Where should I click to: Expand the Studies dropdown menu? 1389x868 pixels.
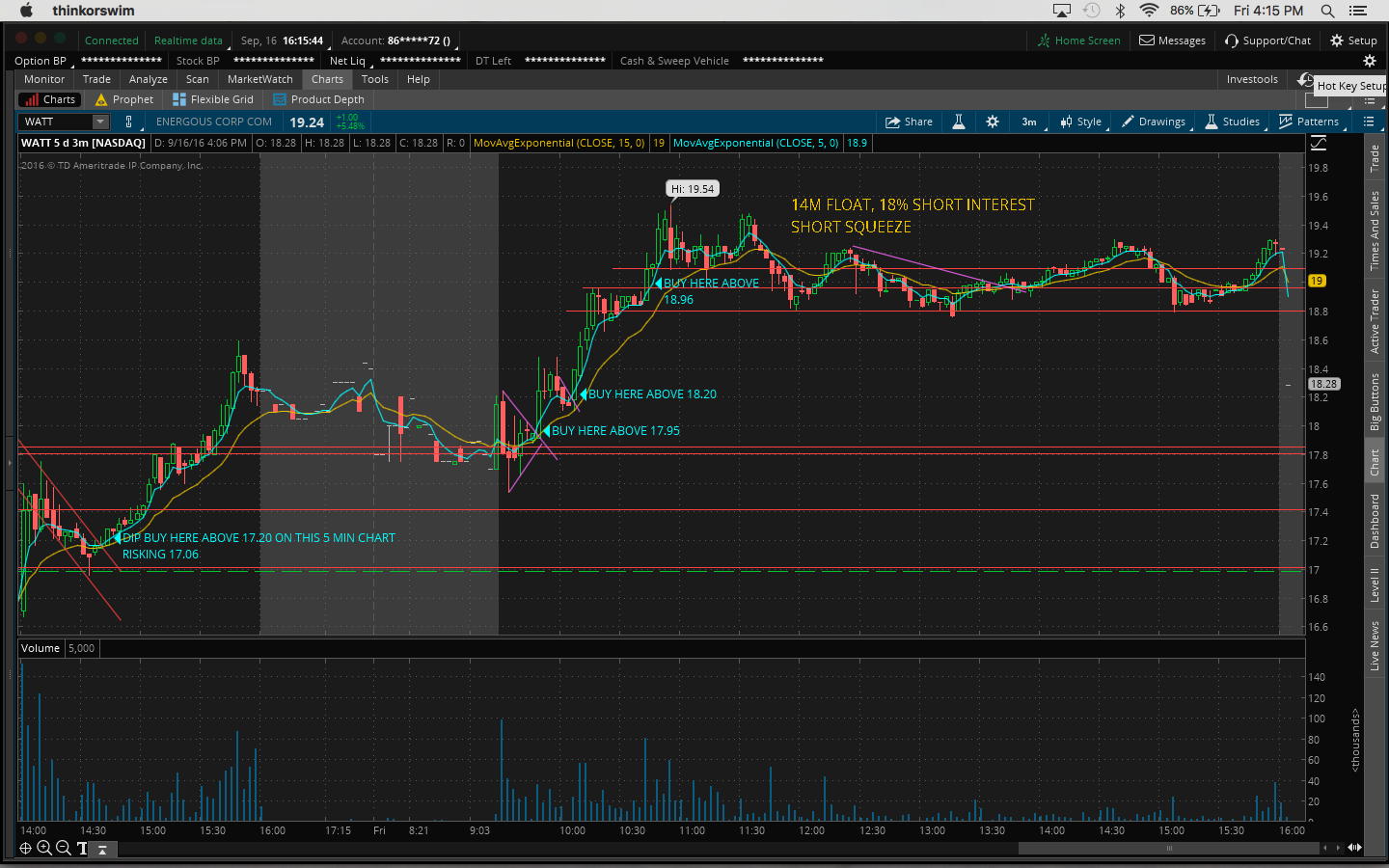[1233, 122]
